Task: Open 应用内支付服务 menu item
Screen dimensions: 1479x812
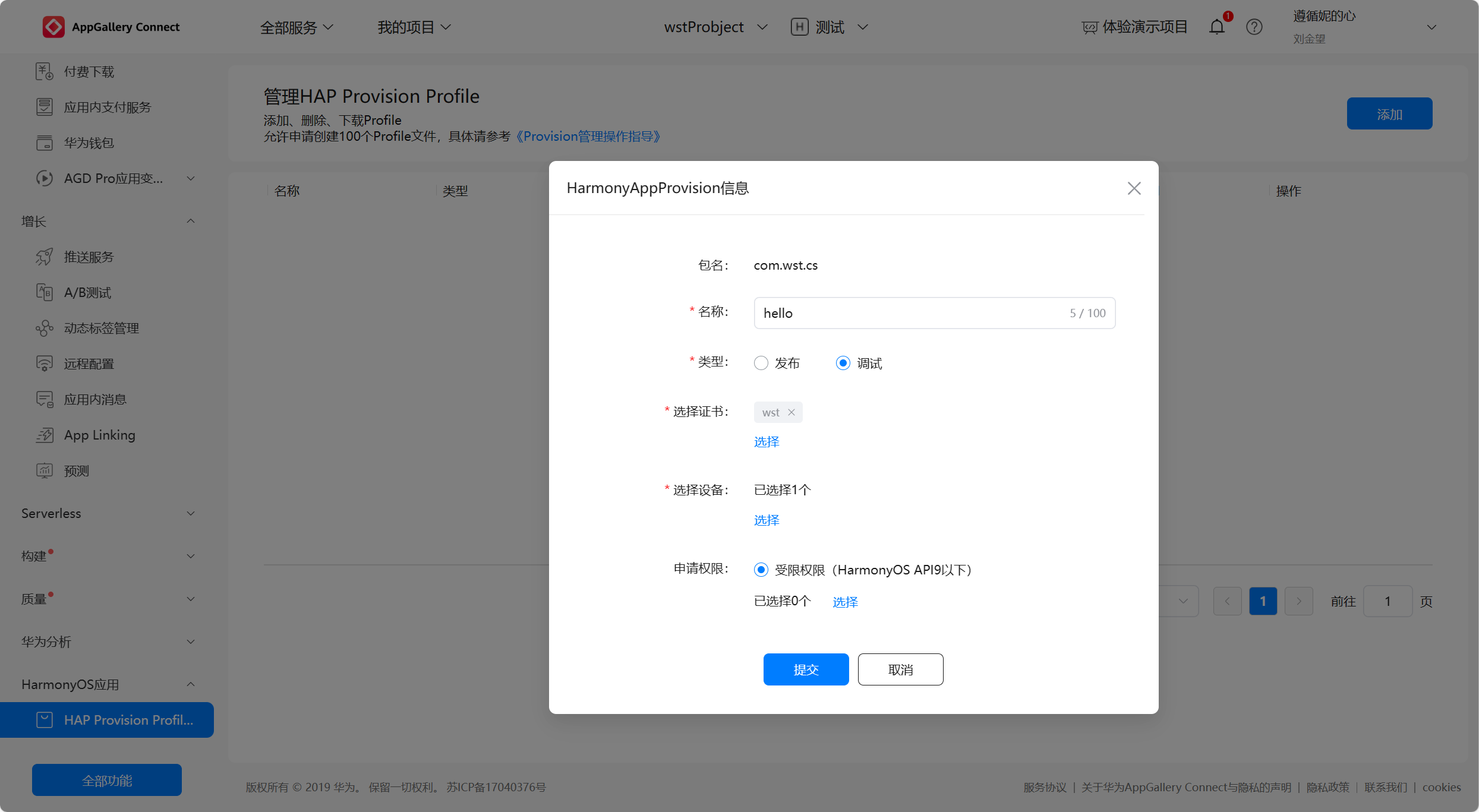Action: (x=107, y=107)
